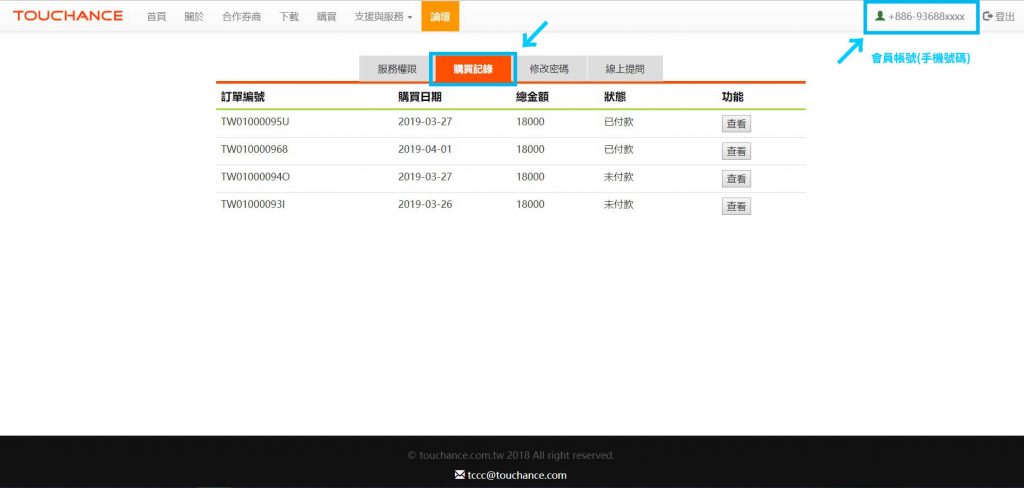
Task: Switch to the 修改密碼 tab
Action: [x=549, y=69]
